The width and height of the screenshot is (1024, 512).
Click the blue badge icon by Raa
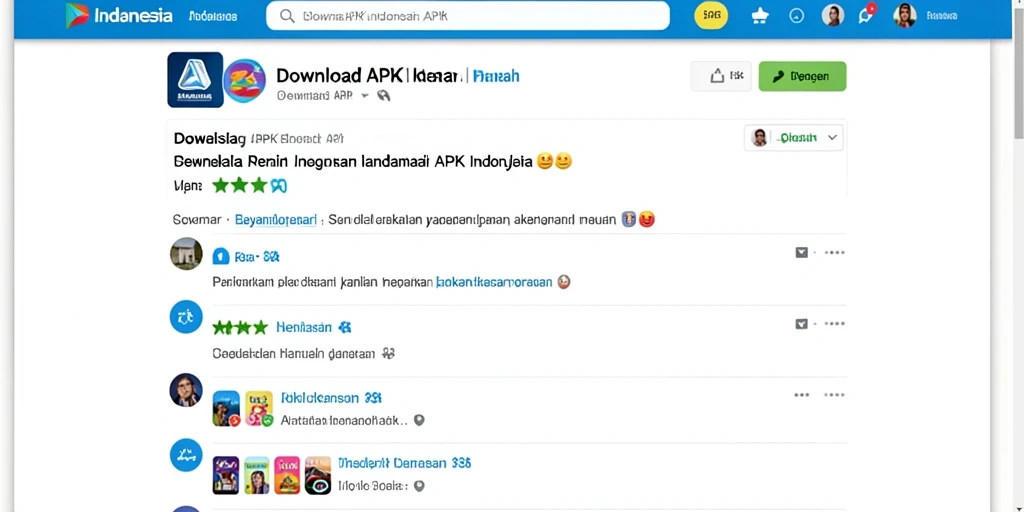click(221, 257)
